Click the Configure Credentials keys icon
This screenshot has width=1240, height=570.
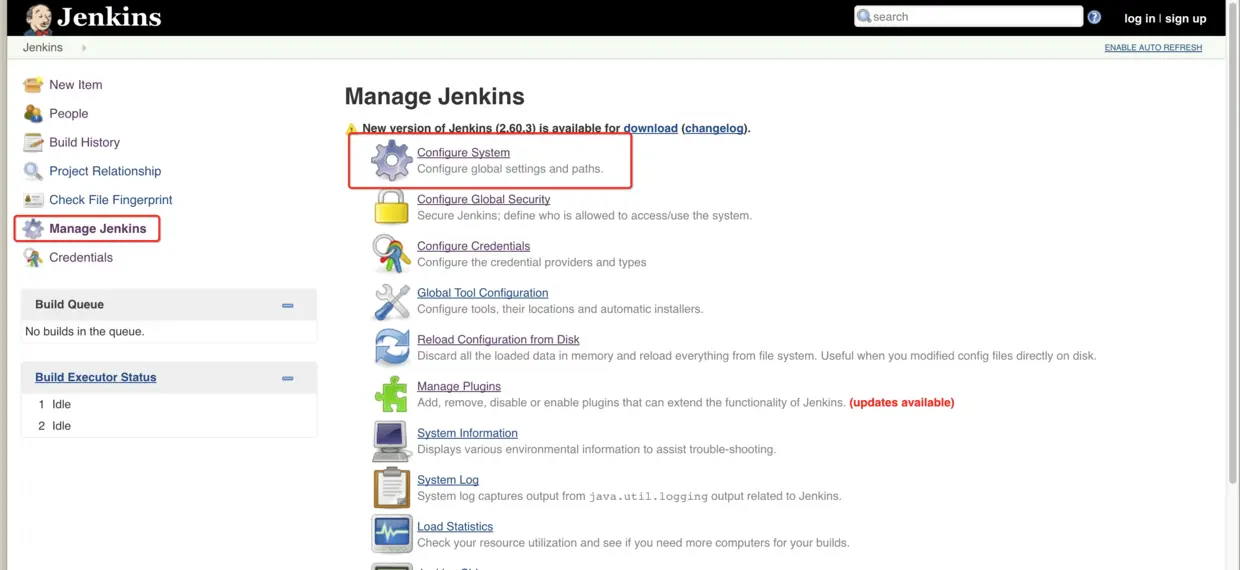pos(391,254)
